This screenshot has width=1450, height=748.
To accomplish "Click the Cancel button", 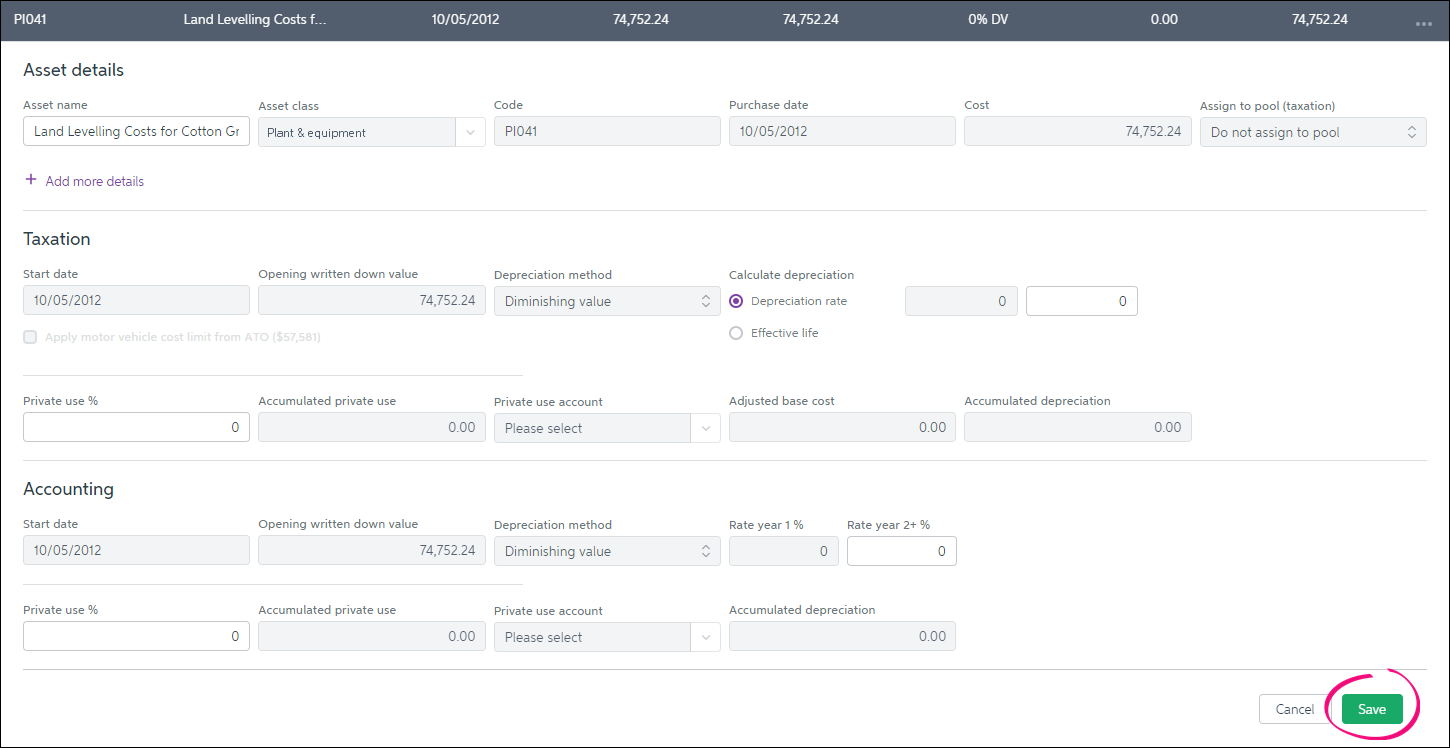I will click(x=1294, y=709).
